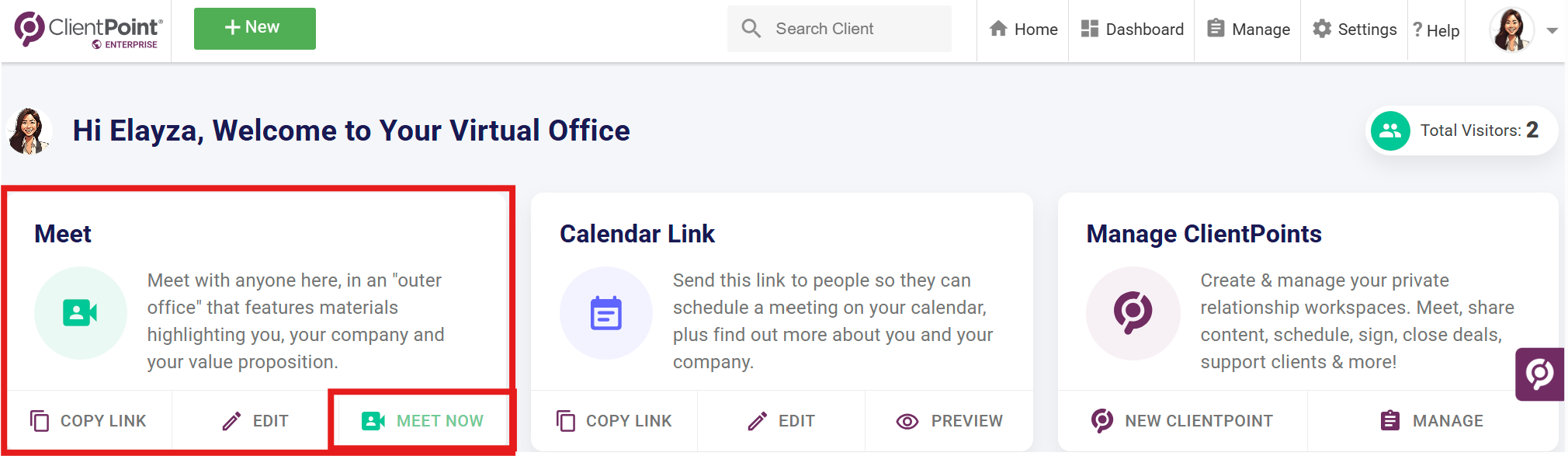This screenshot has width=1568, height=456.
Task: Open the purple floating ClientPoint widget
Action: (x=1540, y=374)
